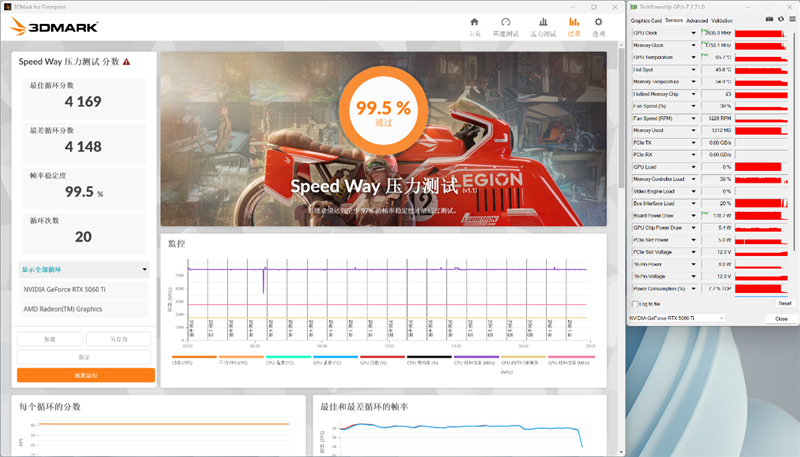Click the Speed Way stress test banner image
This screenshot has height=457, width=800.
(x=383, y=139)
